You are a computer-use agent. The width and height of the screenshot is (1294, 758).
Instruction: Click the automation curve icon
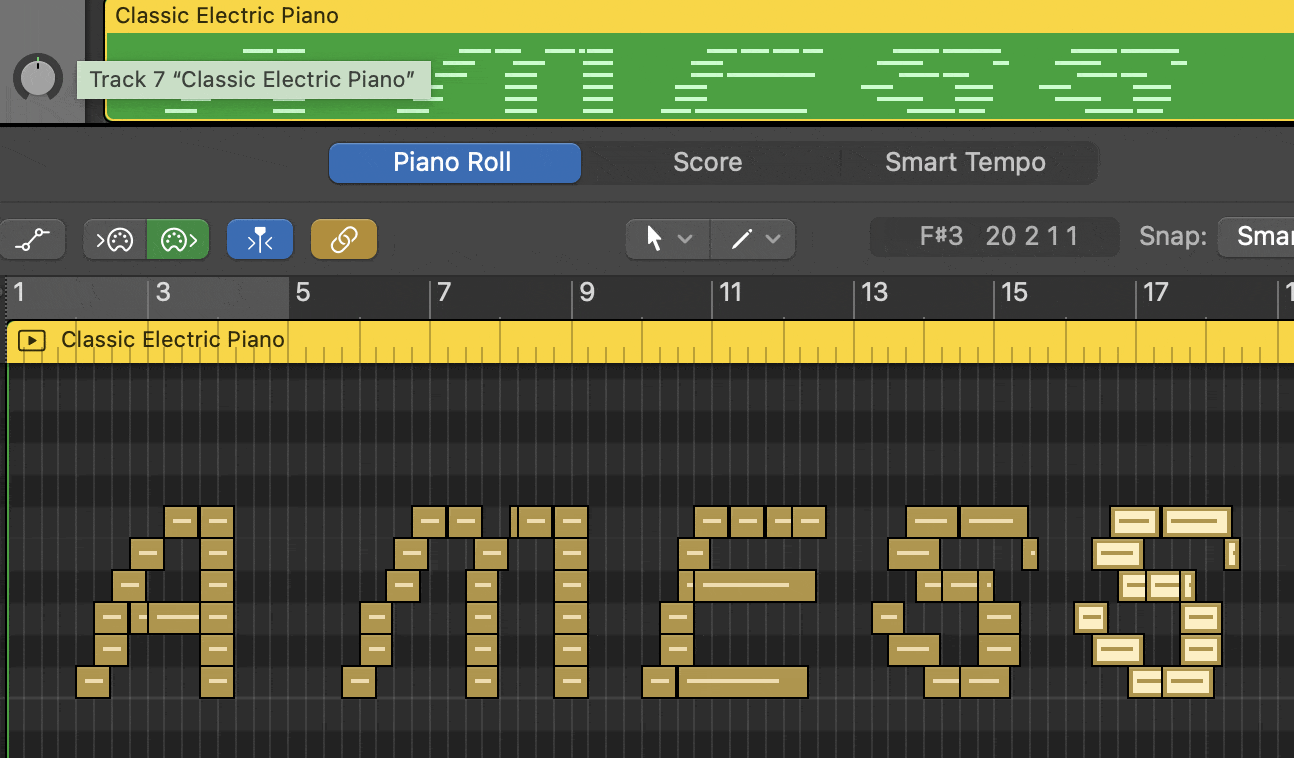[33, 240]
